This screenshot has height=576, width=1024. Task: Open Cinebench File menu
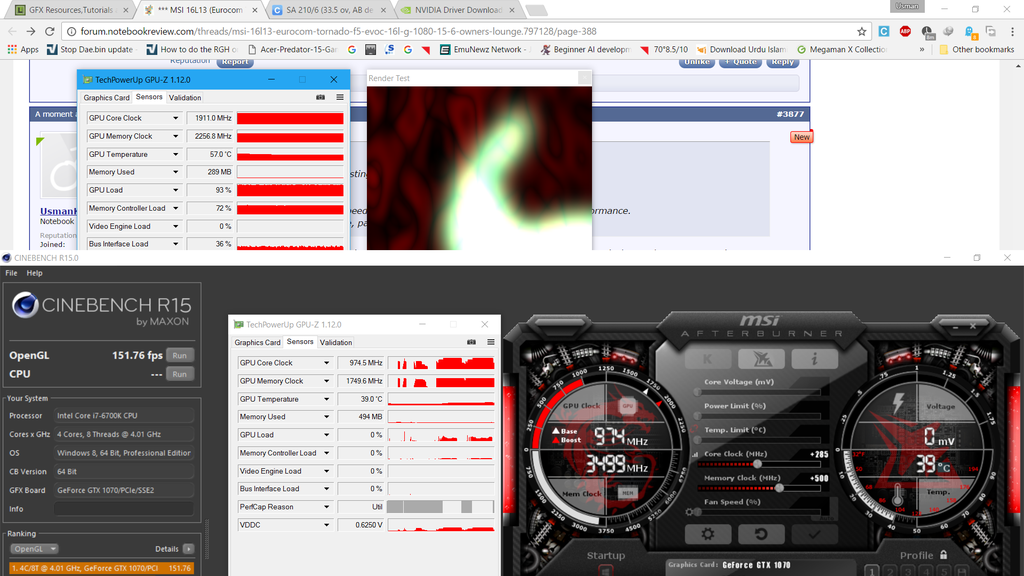(x=11, y=273)
